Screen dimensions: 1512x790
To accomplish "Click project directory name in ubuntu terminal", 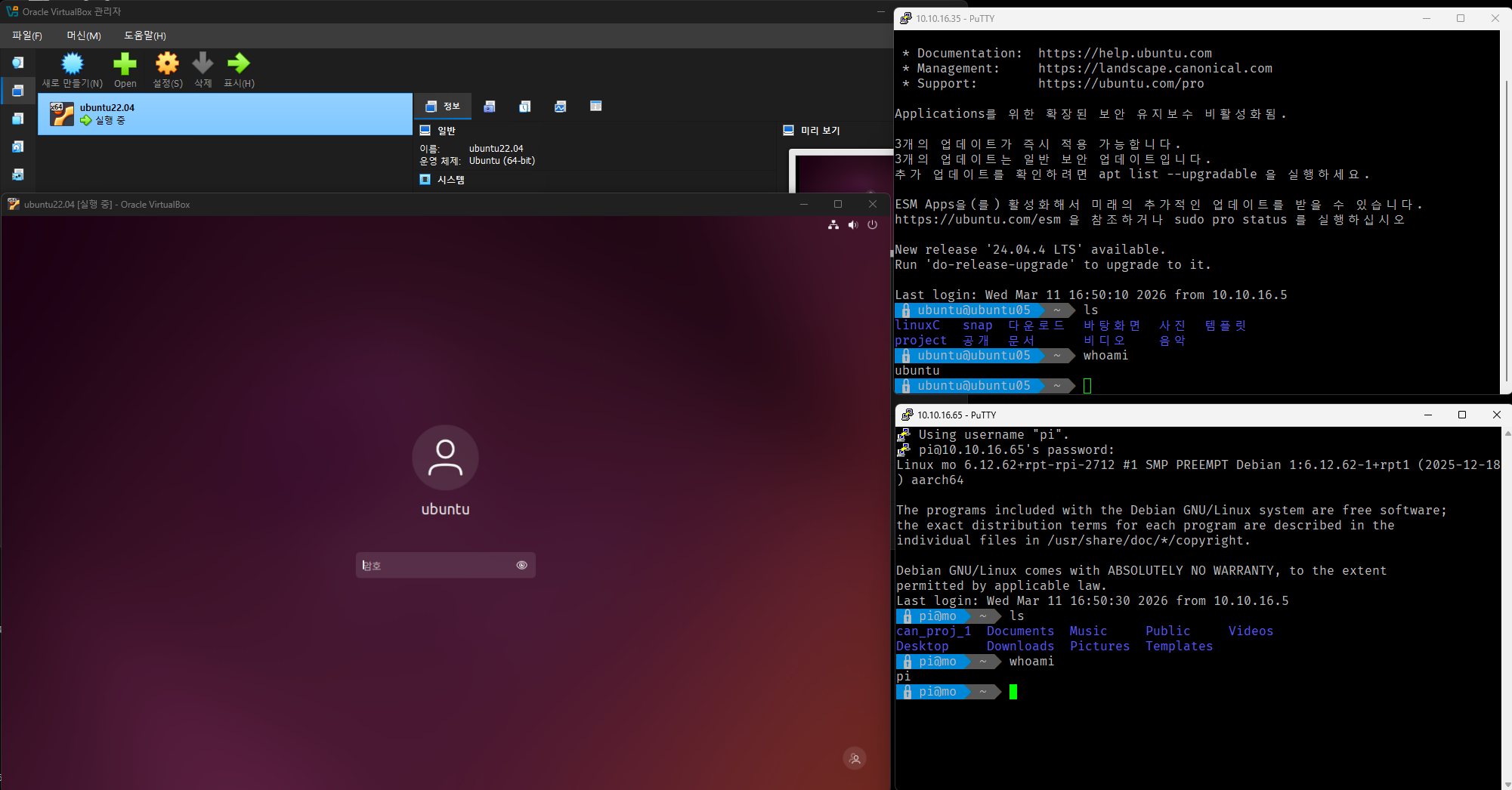I will [920, 340].
